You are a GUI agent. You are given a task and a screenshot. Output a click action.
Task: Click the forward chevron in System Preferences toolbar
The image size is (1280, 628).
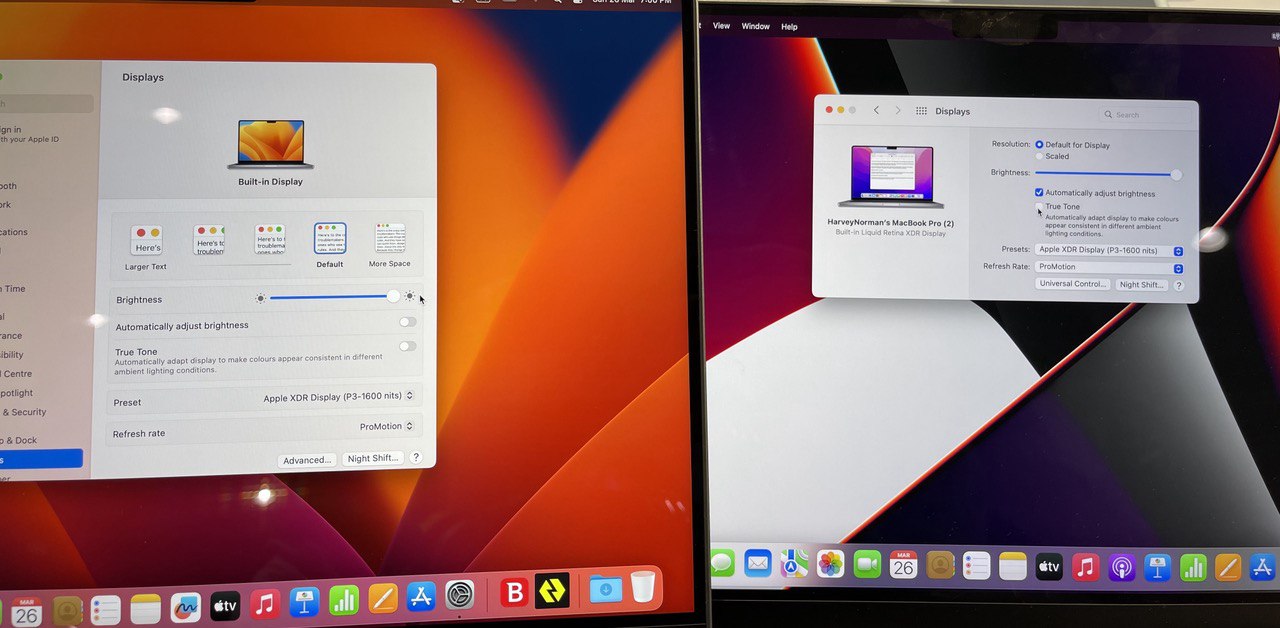(x=898, y=110)
